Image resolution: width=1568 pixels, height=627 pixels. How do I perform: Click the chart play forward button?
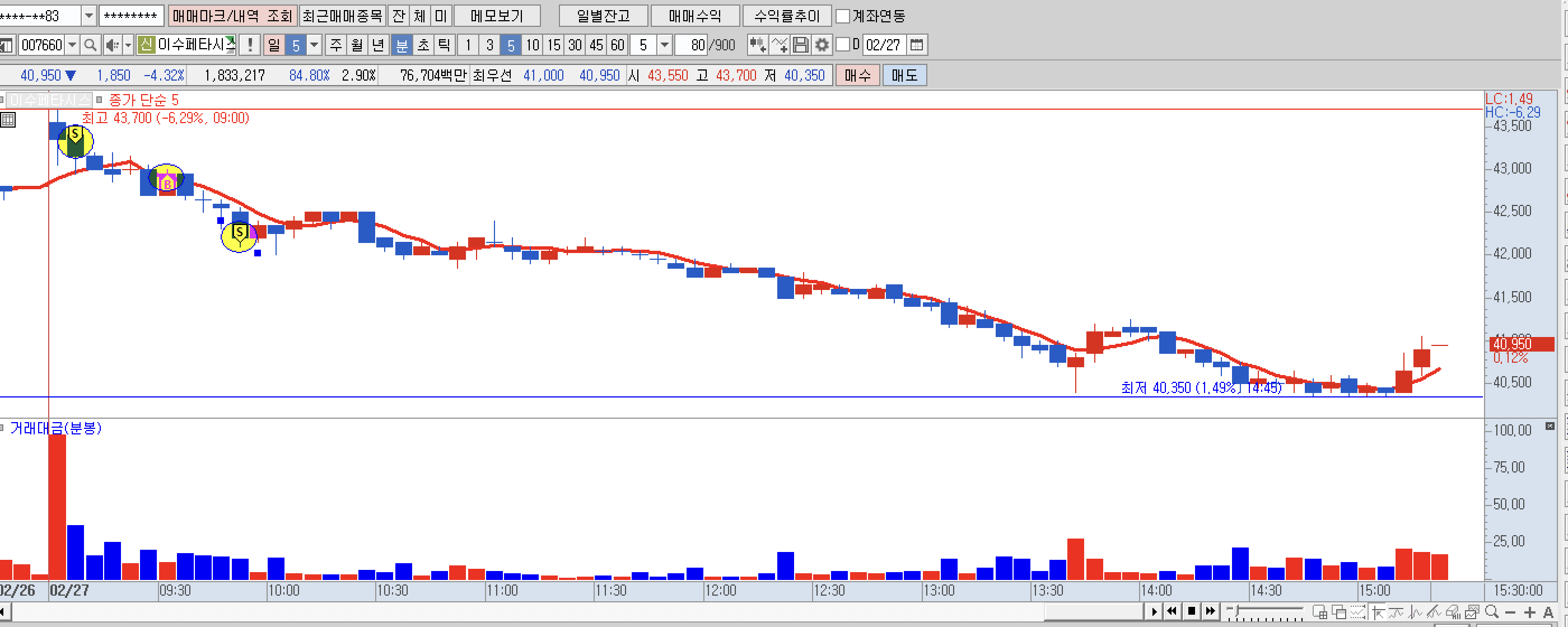pos(1154,611)
